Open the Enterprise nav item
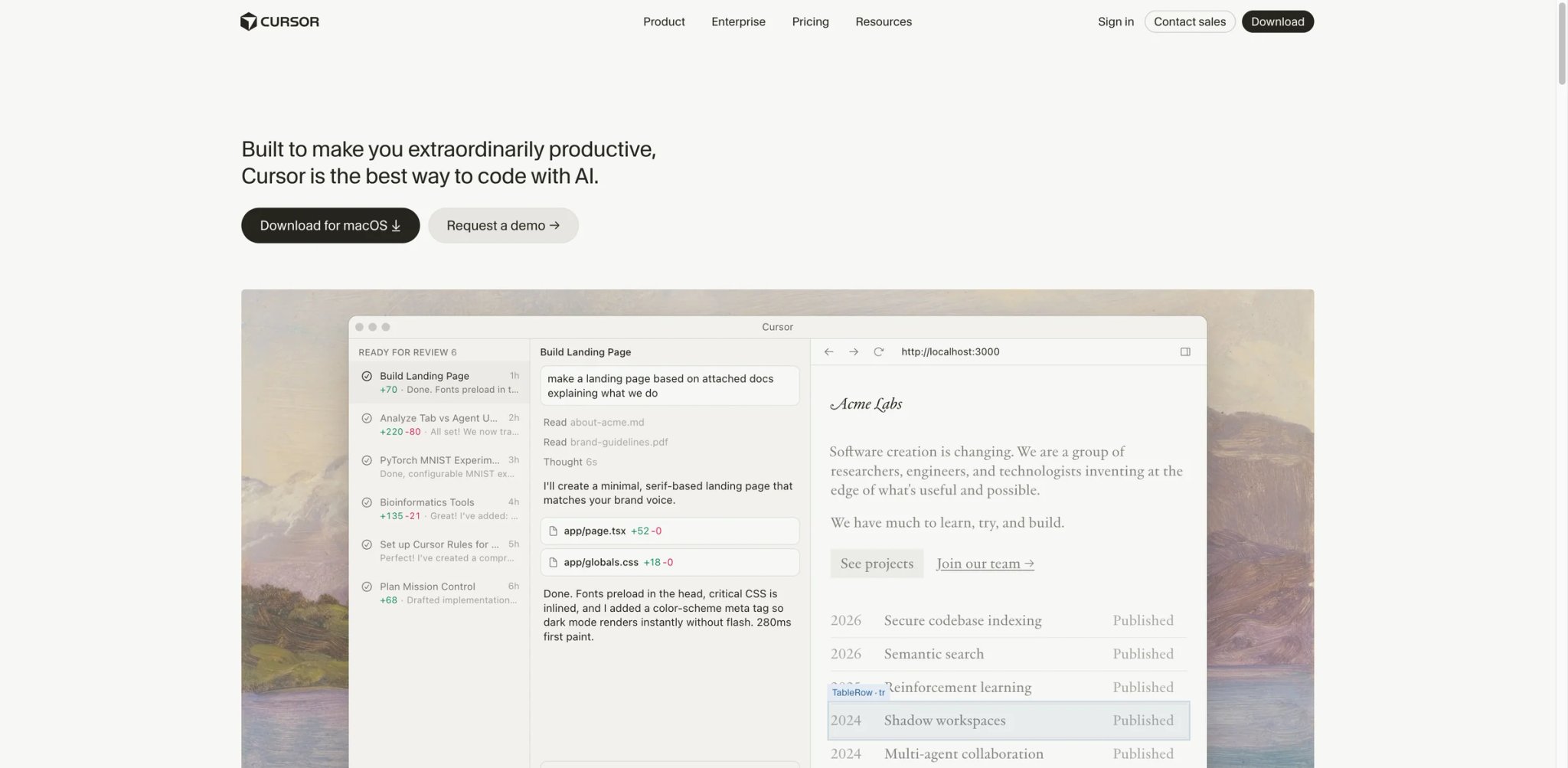The image size is (1568, 768). [738, 21]
